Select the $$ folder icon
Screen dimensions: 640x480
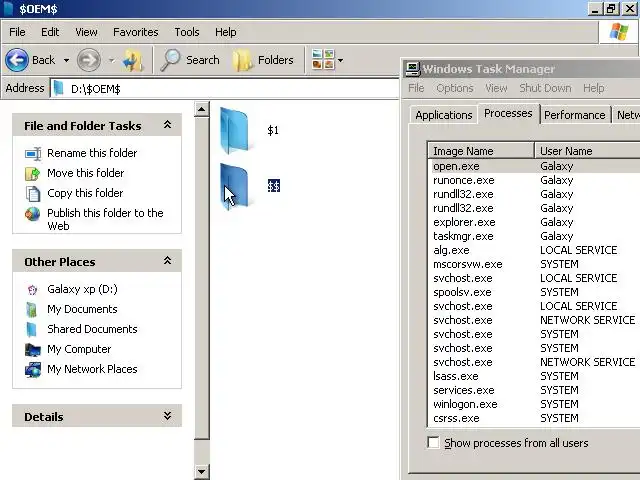click(234, 186)
